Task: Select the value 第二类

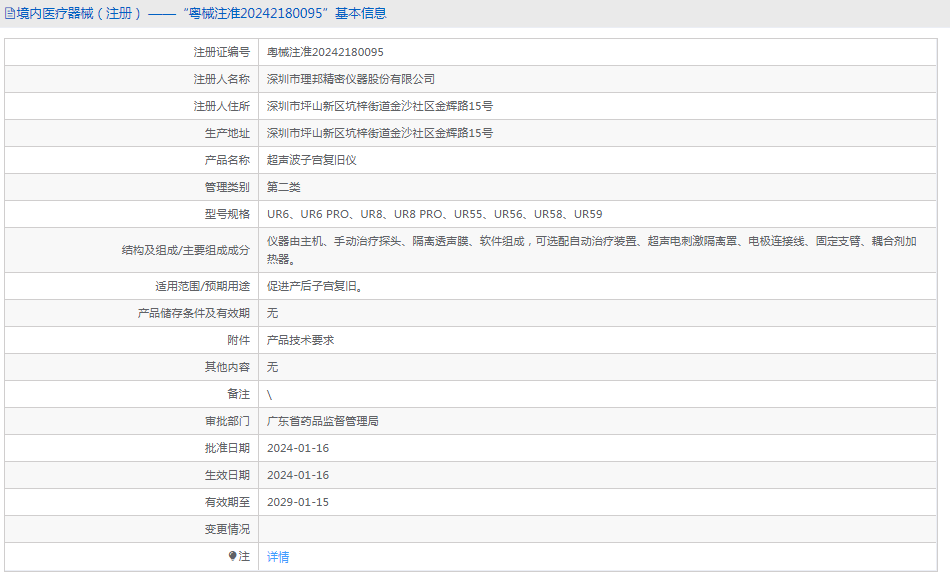Action: tap(284, 187)
